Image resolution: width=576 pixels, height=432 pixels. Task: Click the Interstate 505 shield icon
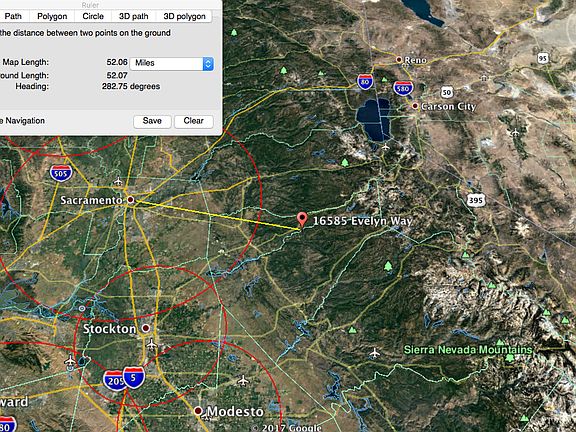[x=61, y=173]
